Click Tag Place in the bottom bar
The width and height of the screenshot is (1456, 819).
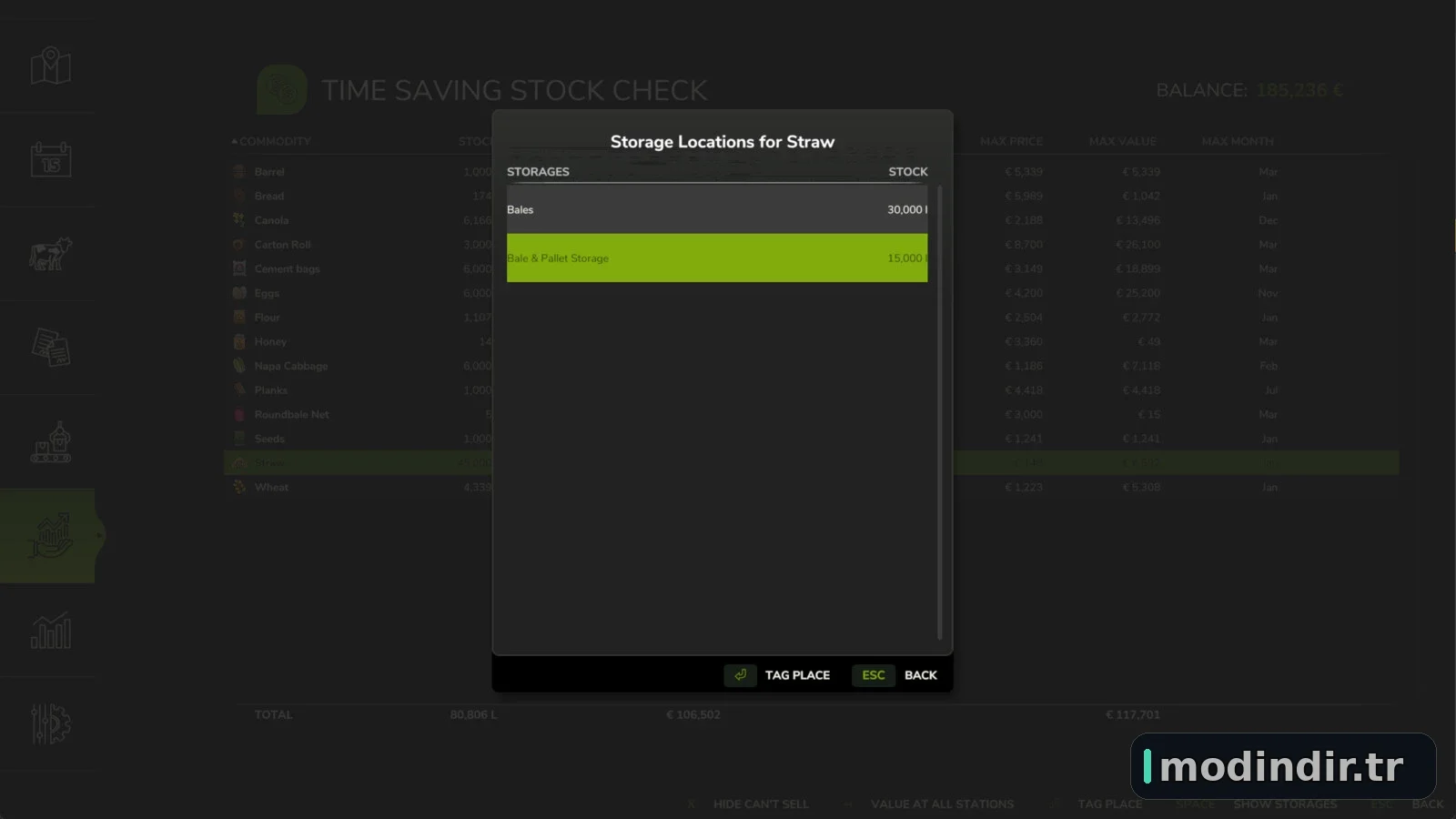(x=1110, y=804)
